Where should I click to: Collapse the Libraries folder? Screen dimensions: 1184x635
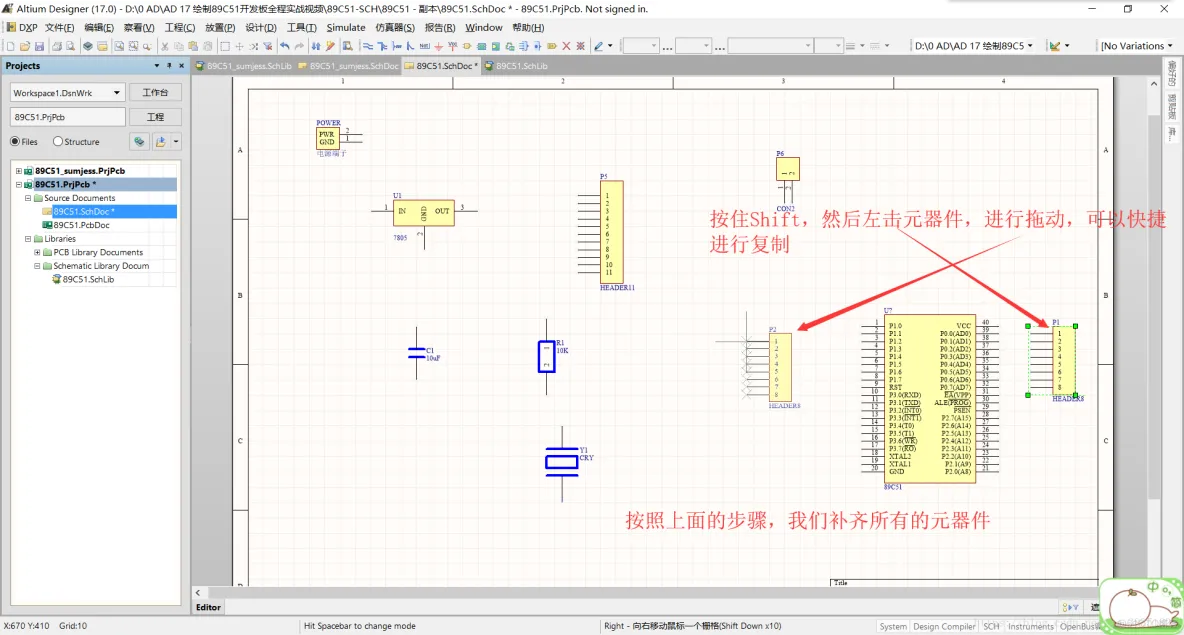tap(28, 239)
